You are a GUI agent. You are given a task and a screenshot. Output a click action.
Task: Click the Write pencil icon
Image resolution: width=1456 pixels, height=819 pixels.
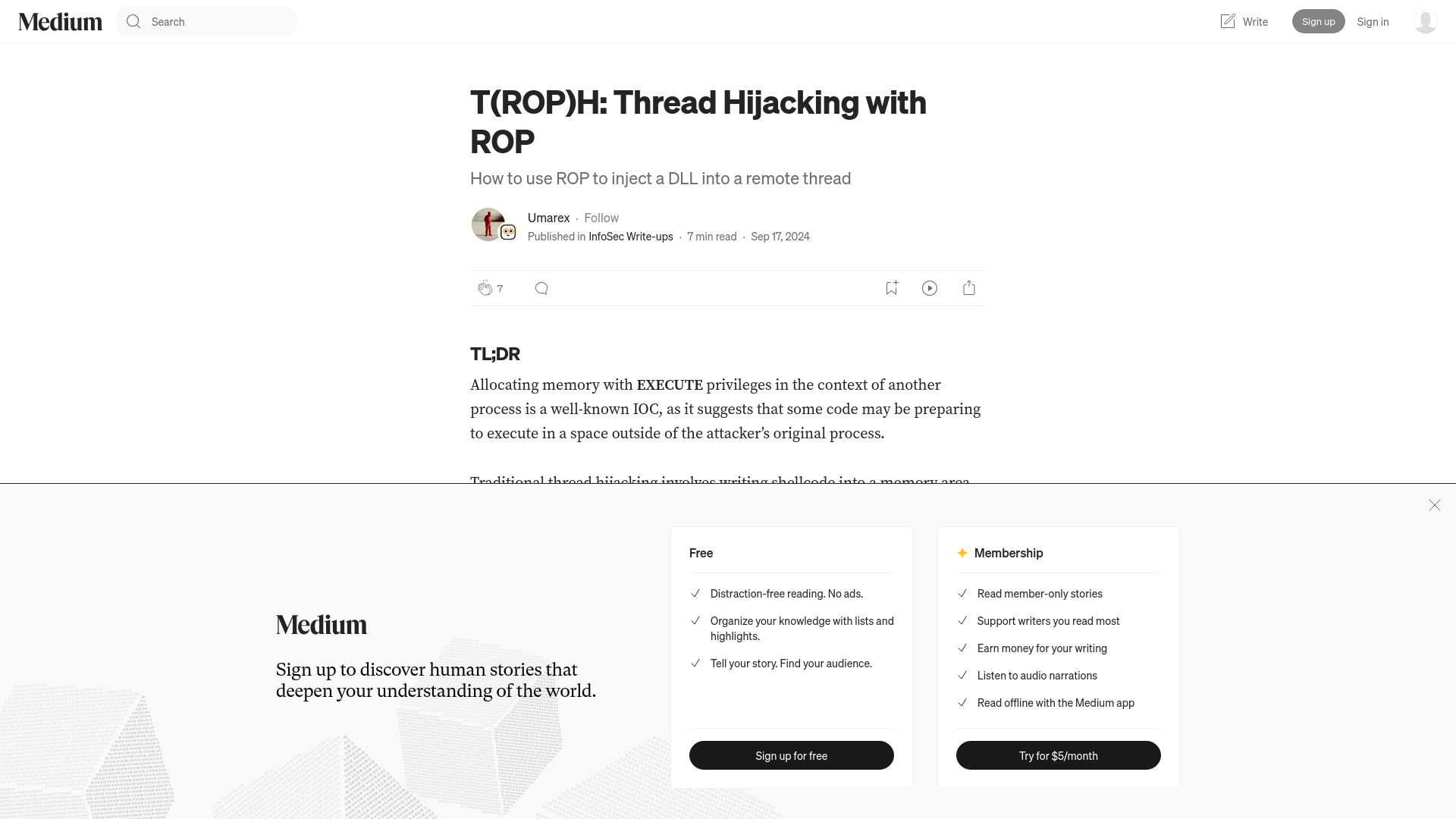pos(1228,21)
